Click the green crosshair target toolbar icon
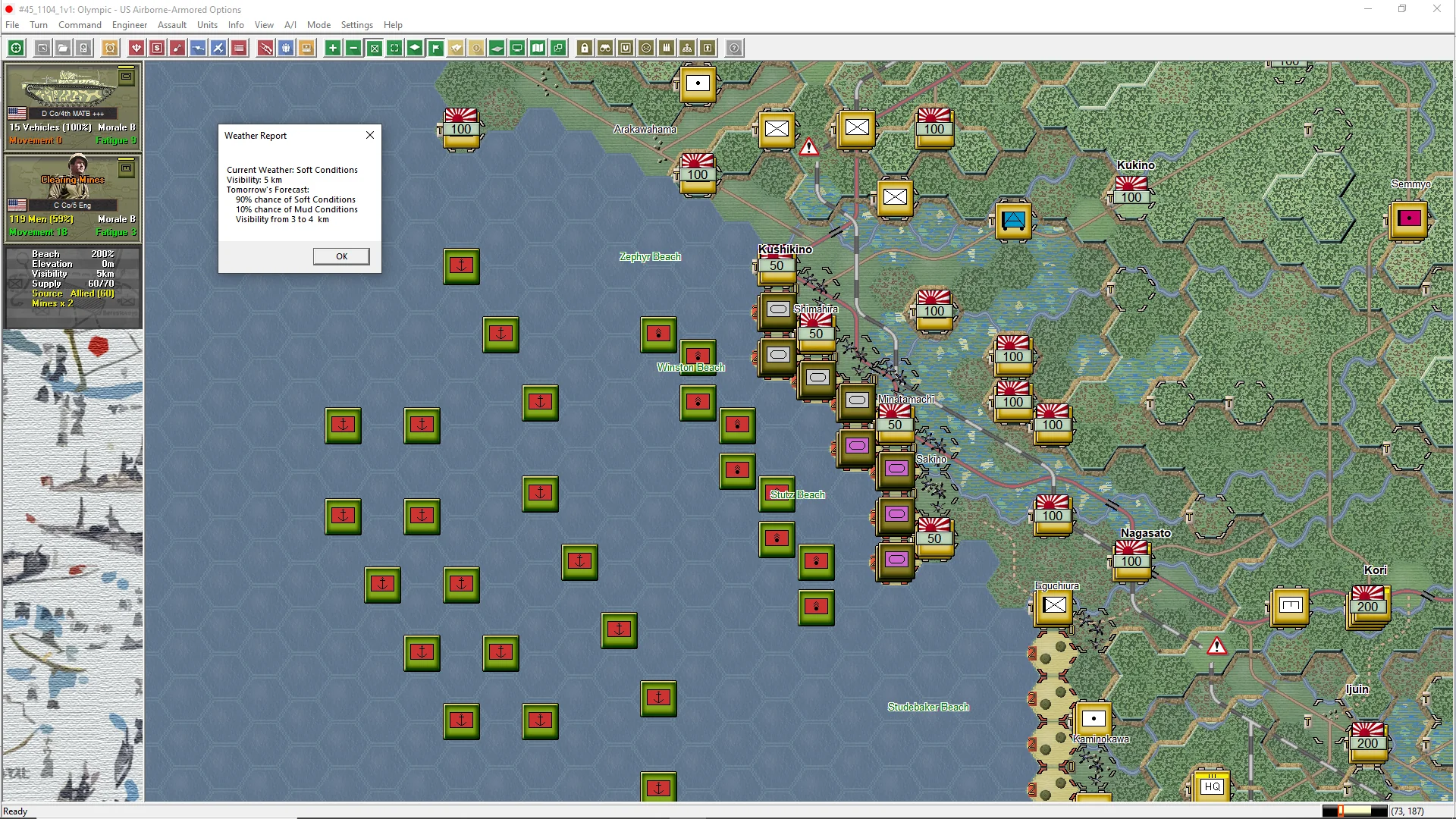The height and width of the screenshot is (819, 1456). (x=16, y=49)
